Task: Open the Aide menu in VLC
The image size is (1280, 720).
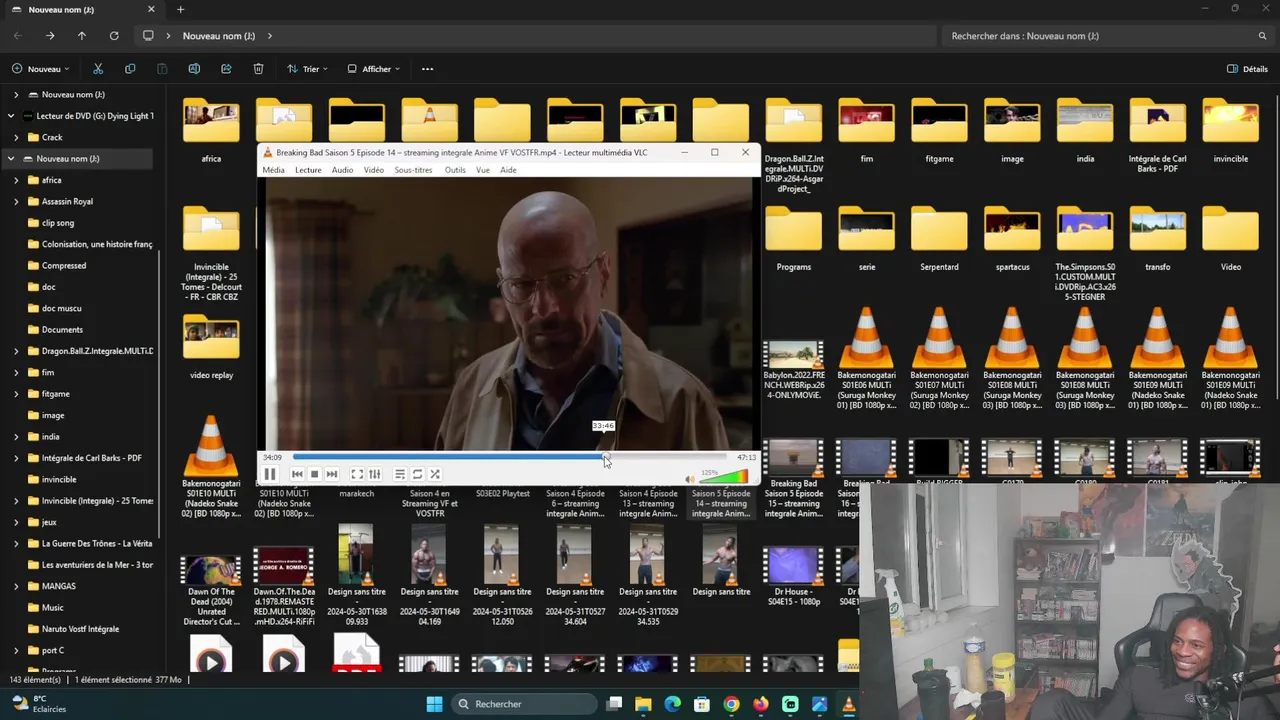Action: click(508, 170)
